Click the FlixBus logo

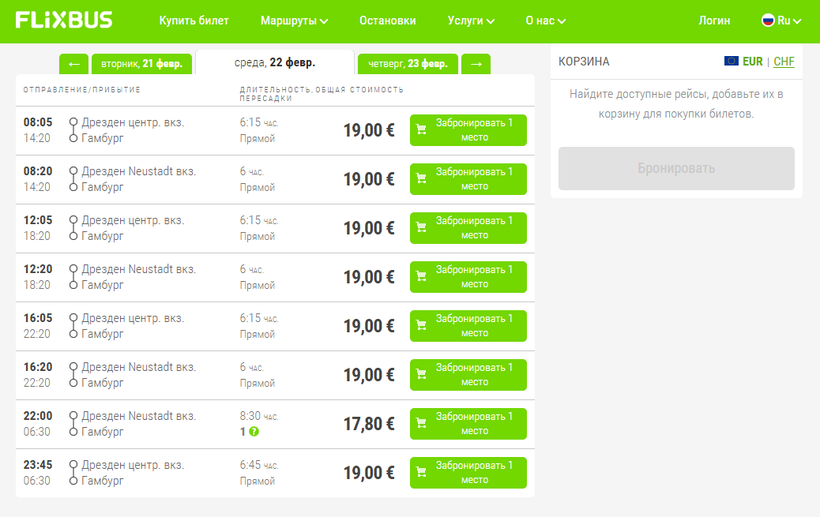click(64, 20)
